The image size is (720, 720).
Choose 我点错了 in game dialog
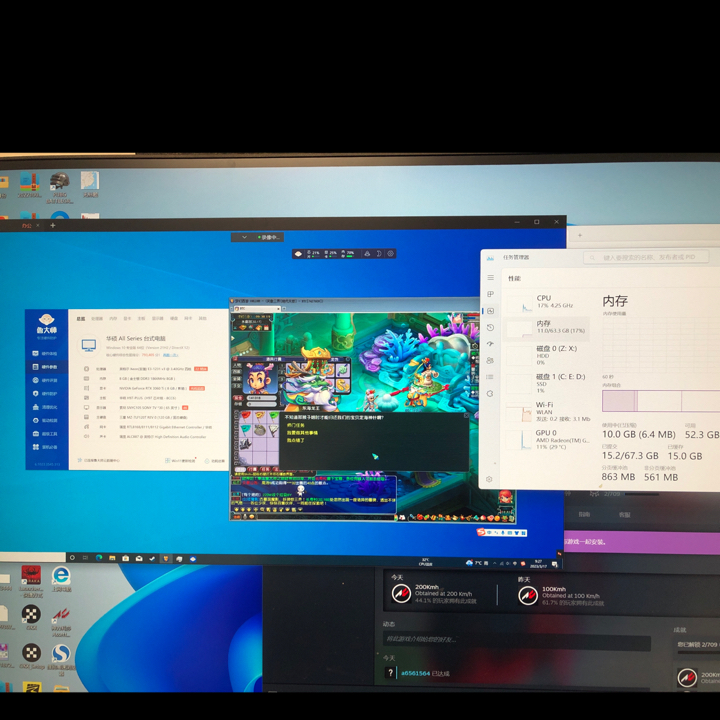(x=295, y=440)
